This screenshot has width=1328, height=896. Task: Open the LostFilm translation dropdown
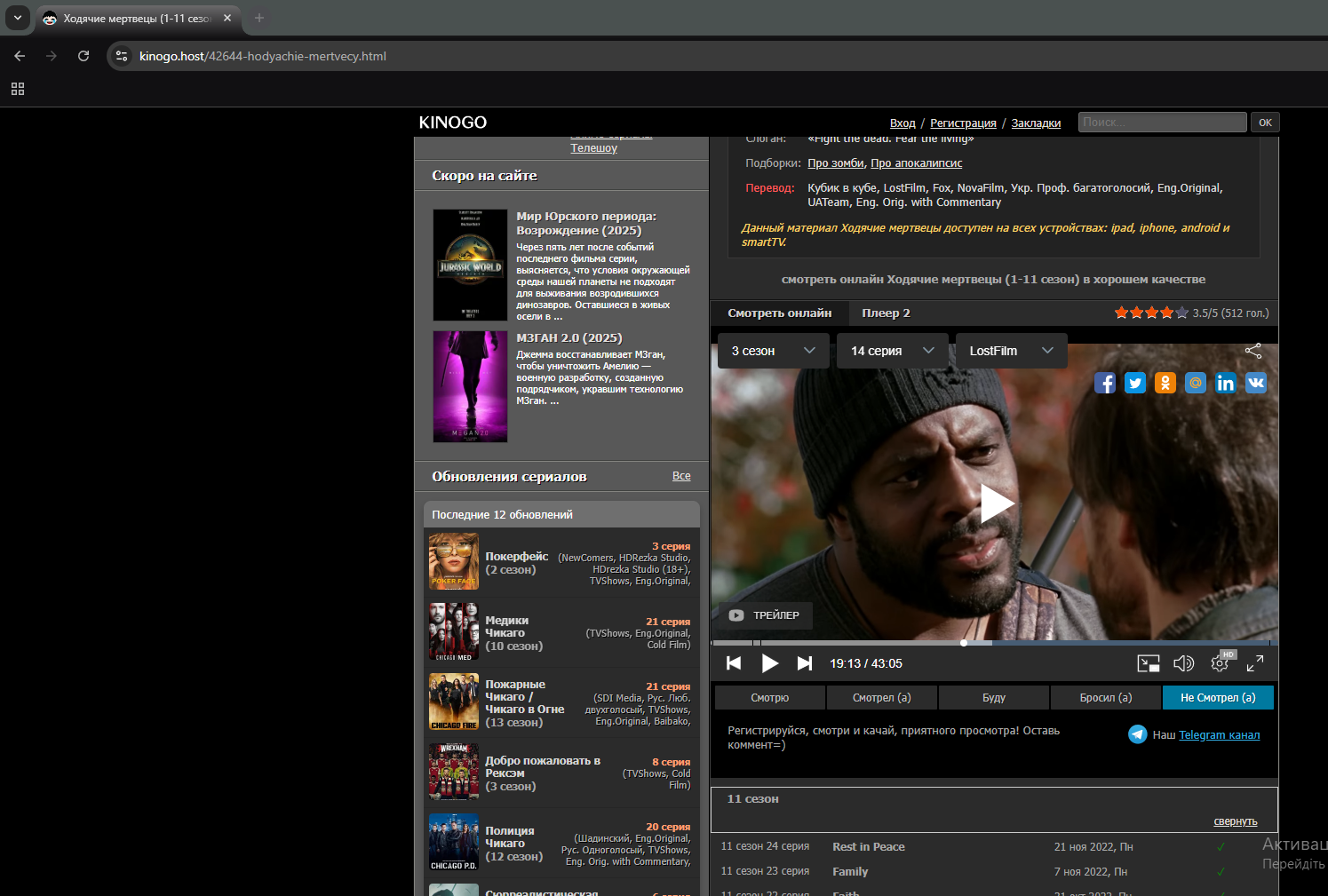pos(1012,351)
